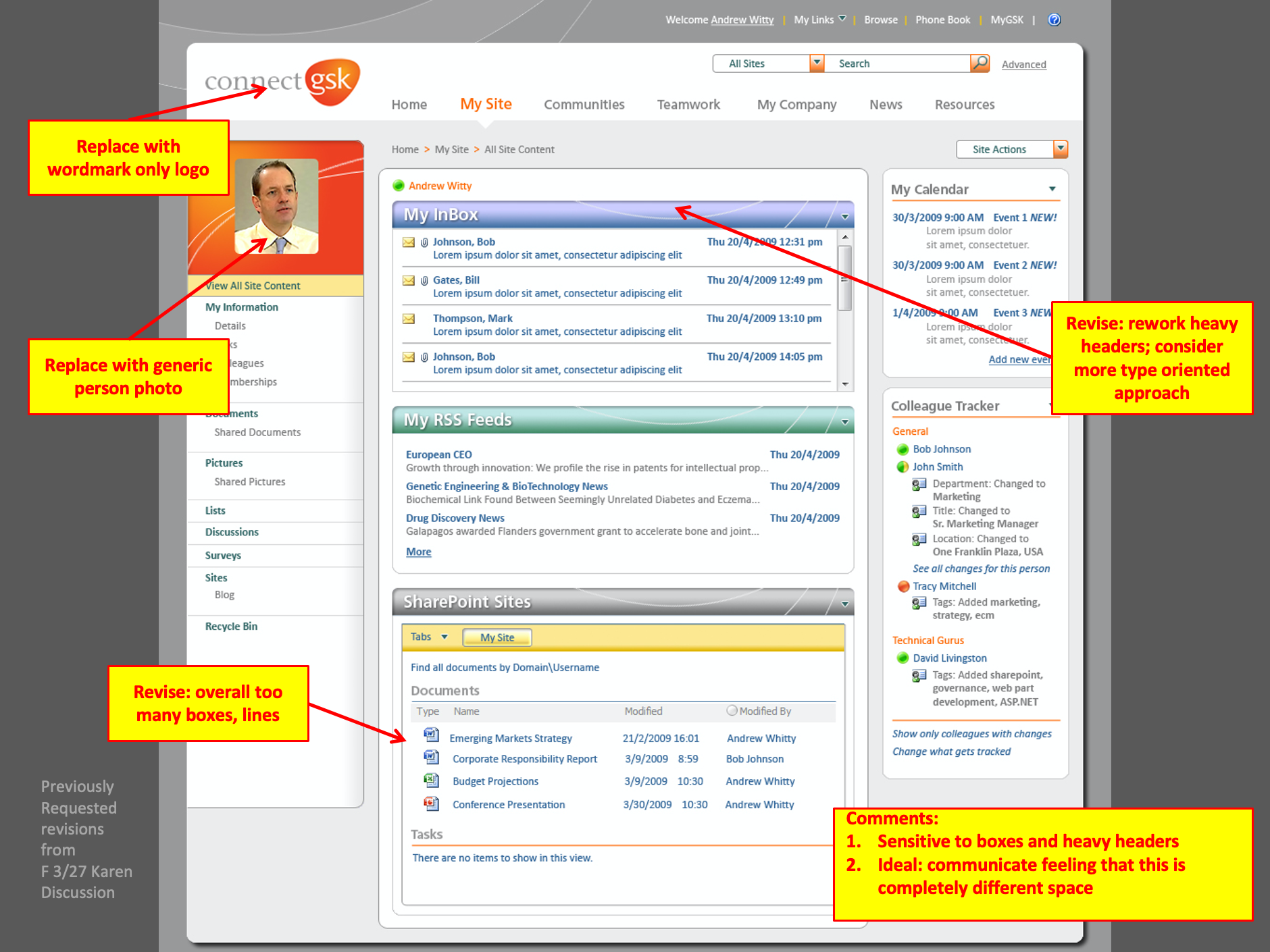Go to the Home navigation tab

[x=409, y=105]
